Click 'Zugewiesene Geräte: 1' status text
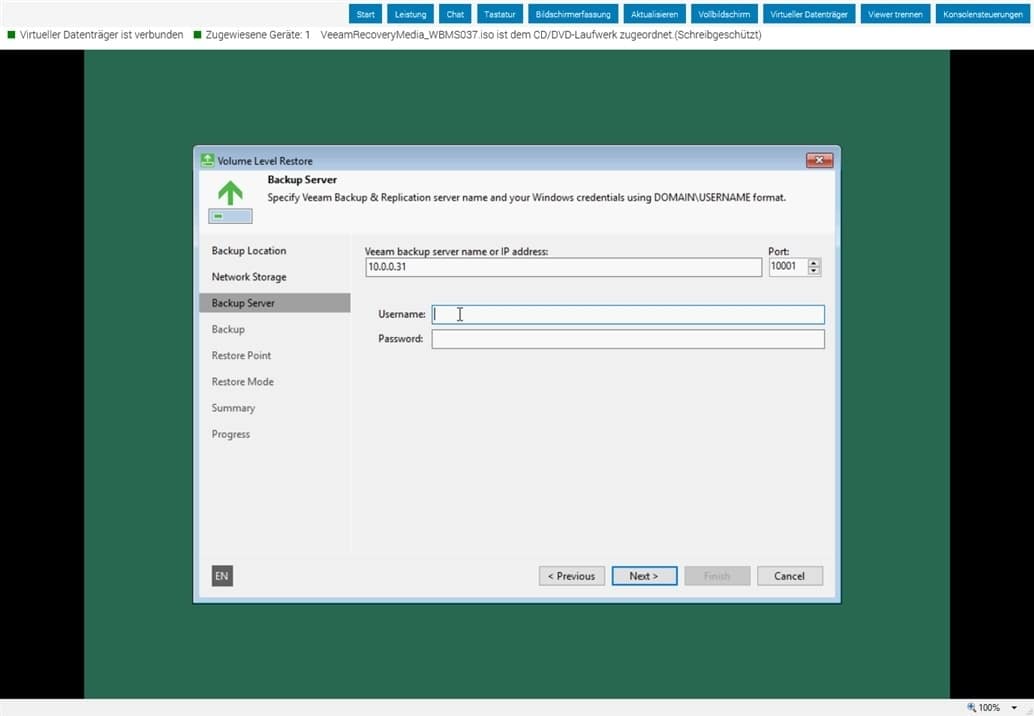 pyautogui.click(x=257, y=34)
